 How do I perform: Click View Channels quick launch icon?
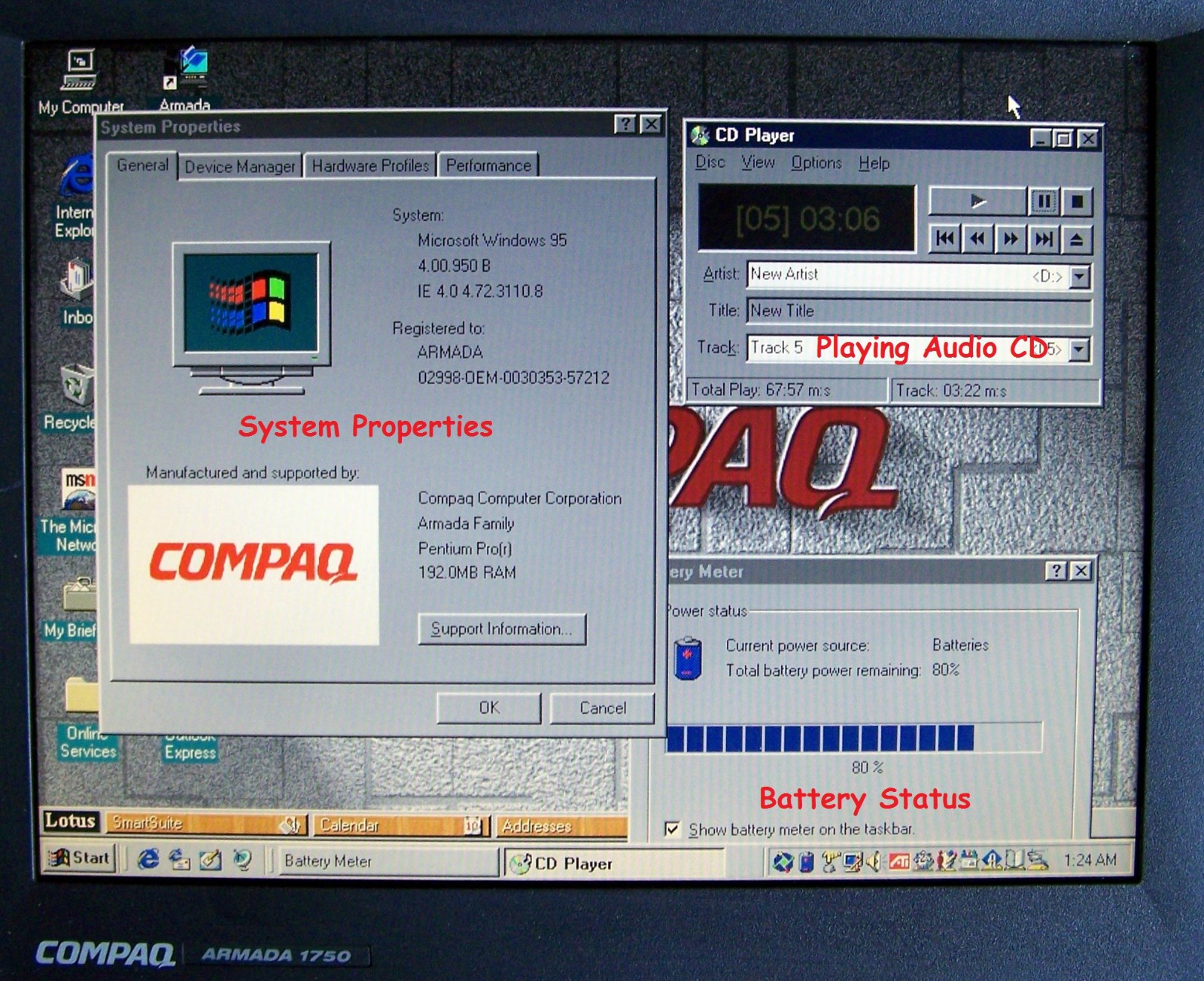[242, 860]
